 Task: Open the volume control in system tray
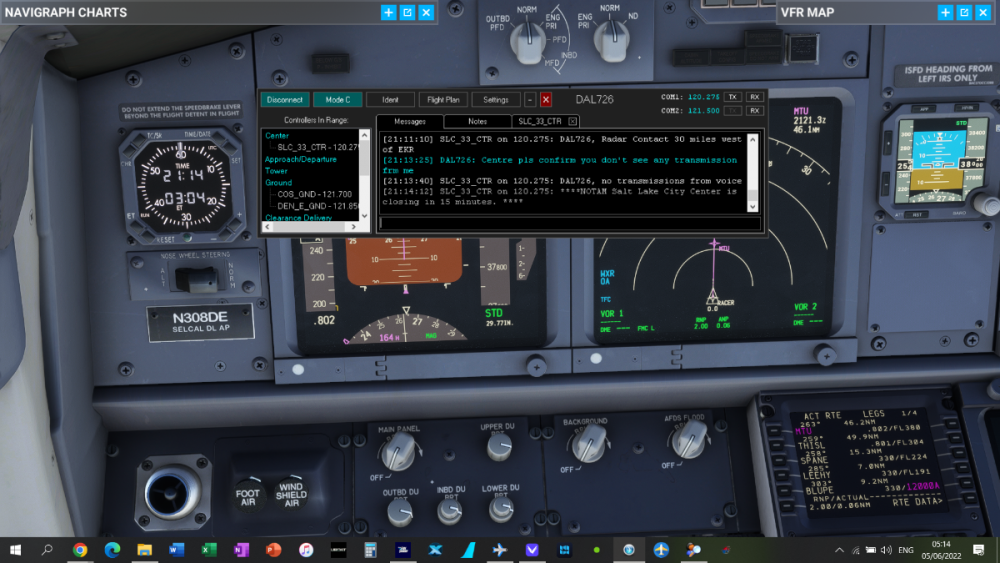(886, 550)
